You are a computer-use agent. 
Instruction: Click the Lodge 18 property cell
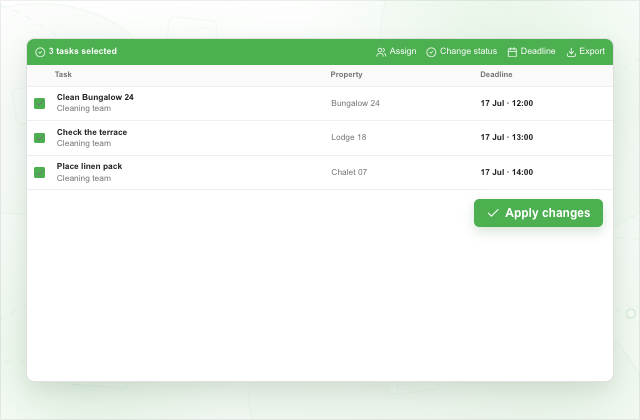(x=349, y=138)
